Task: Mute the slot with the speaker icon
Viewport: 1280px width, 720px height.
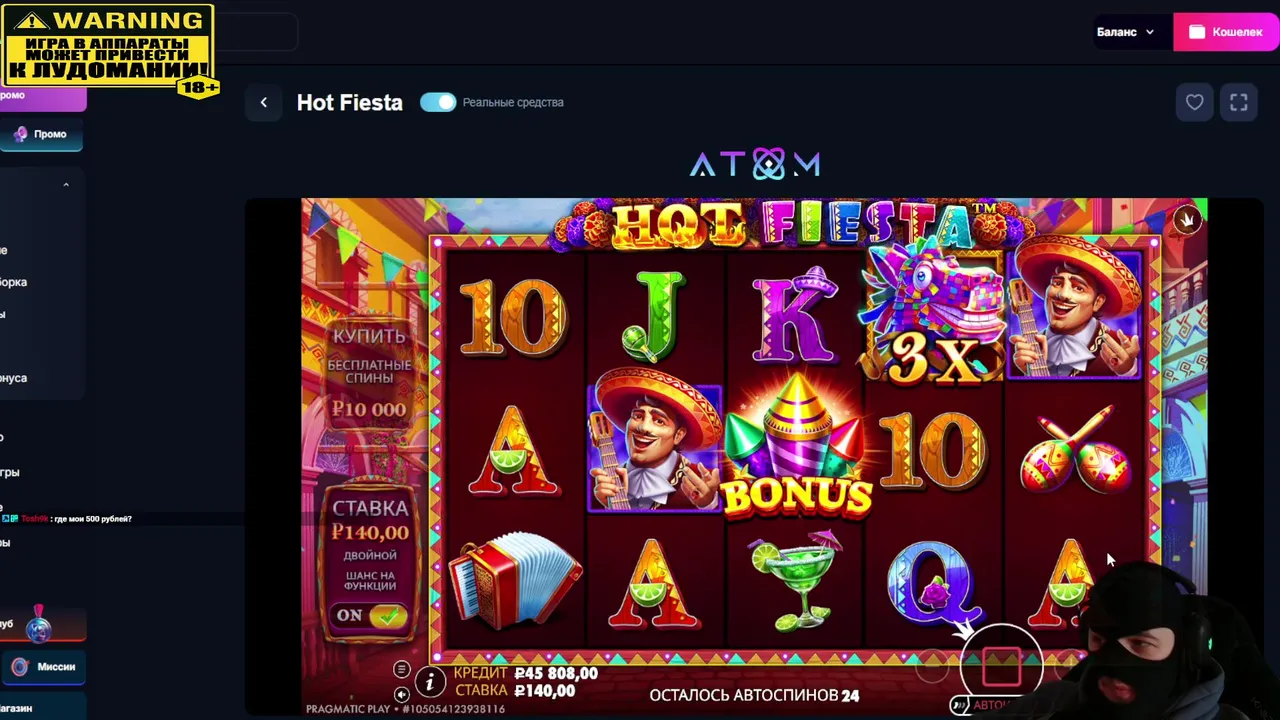Action: click(x=401, y=693)
